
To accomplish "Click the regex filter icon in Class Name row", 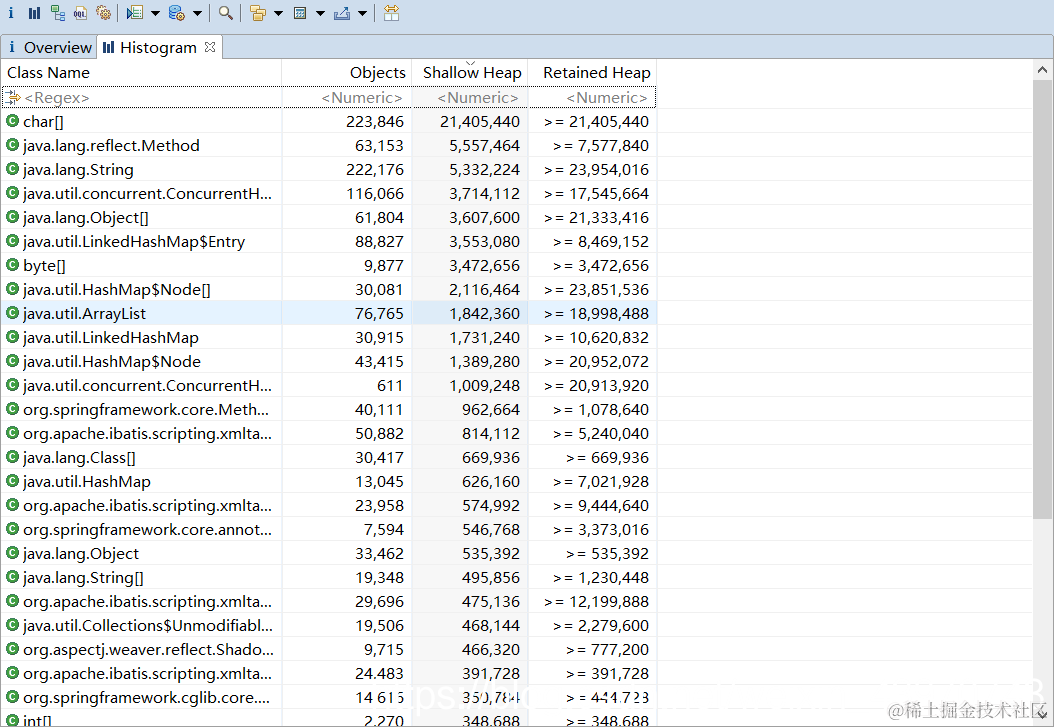I will (x=13, y=97).
